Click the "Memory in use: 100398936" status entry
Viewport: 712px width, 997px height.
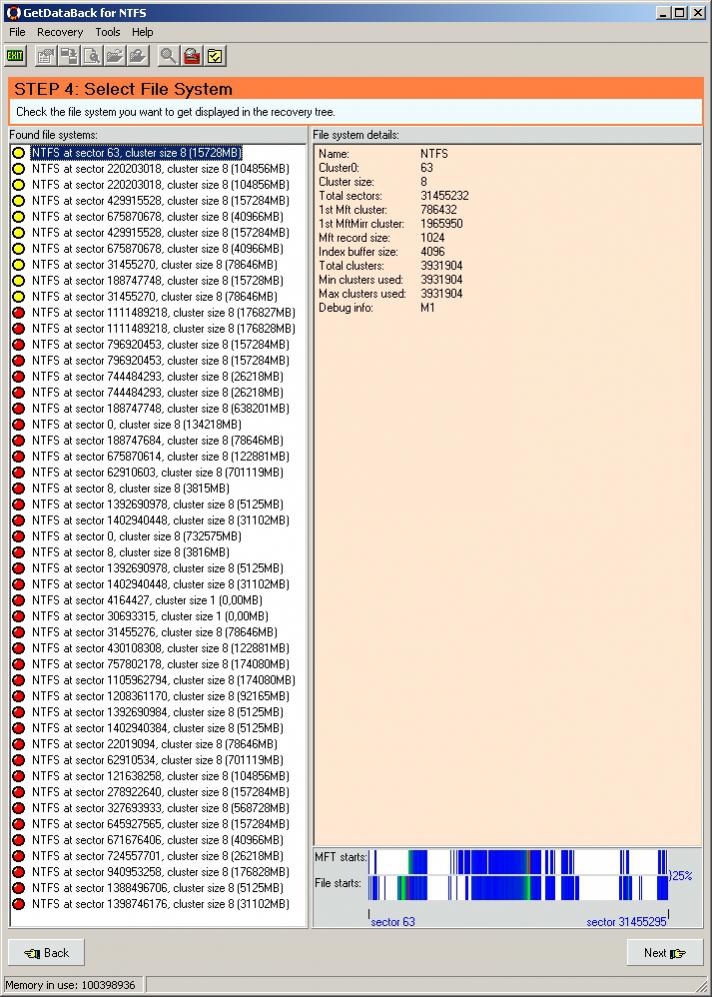coord(70,985)
